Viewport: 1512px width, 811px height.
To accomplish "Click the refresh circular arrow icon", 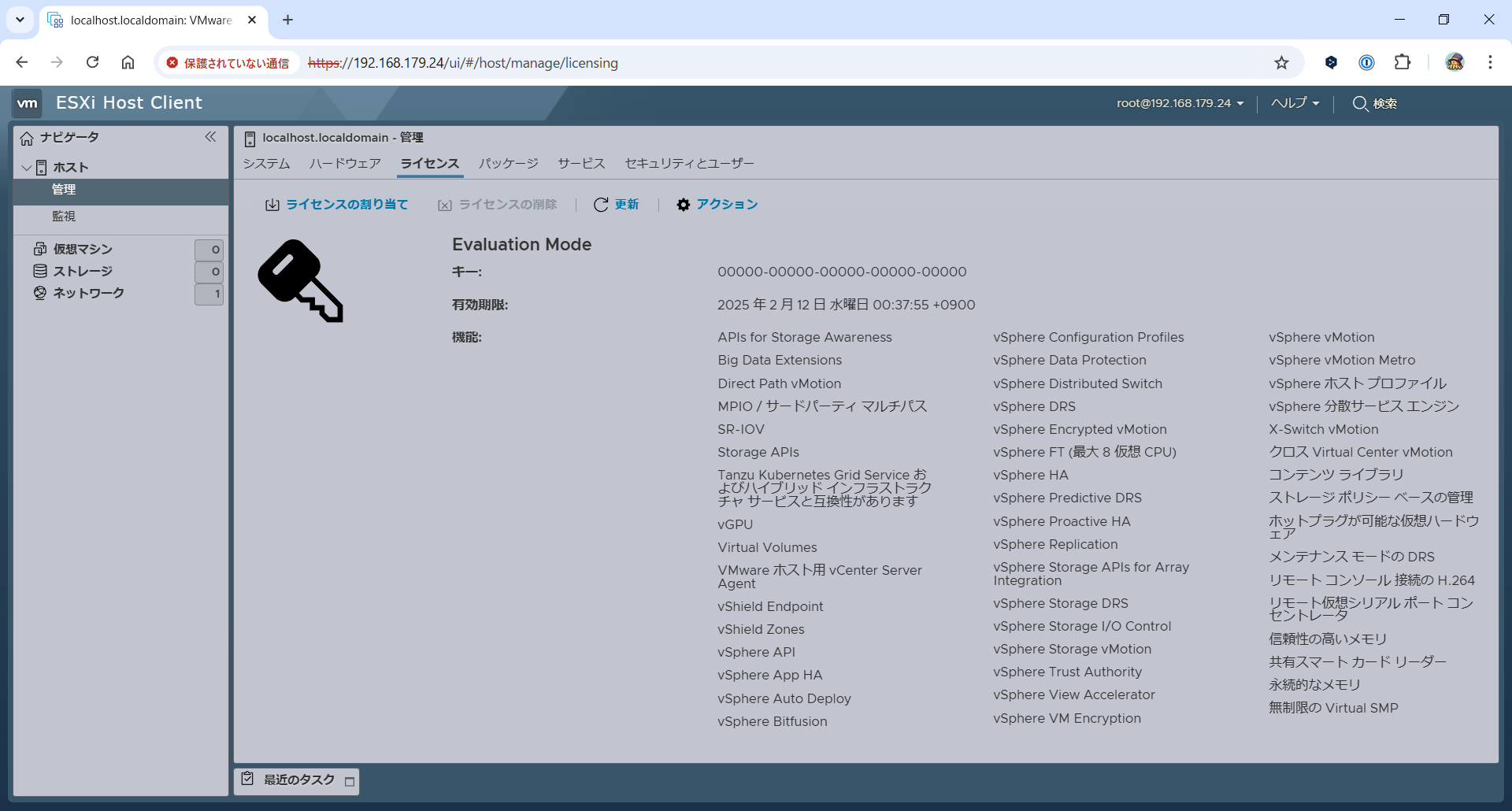I will [601, 205].
